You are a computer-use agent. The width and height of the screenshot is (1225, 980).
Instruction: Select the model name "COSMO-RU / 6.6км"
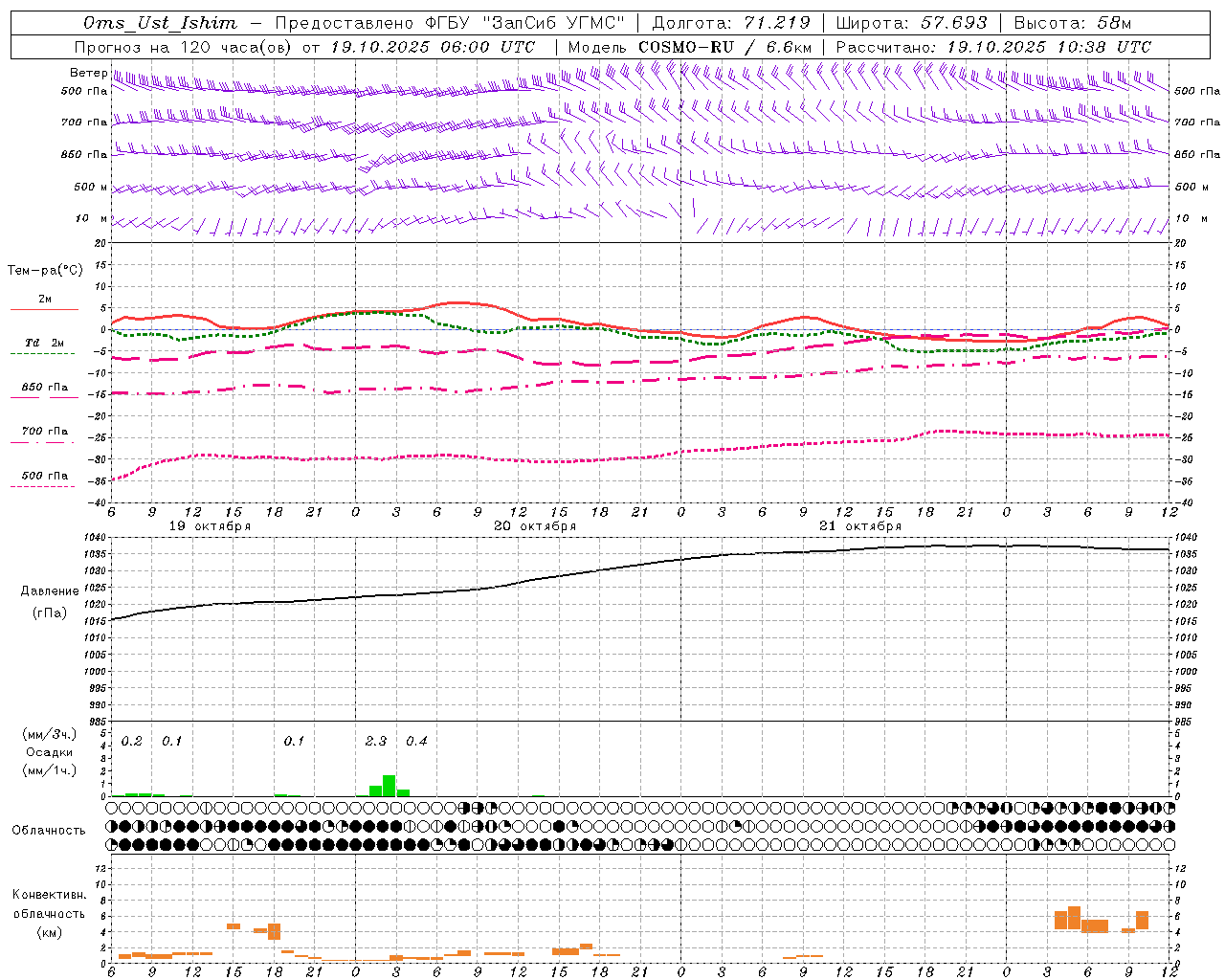(x=725, y=47)
